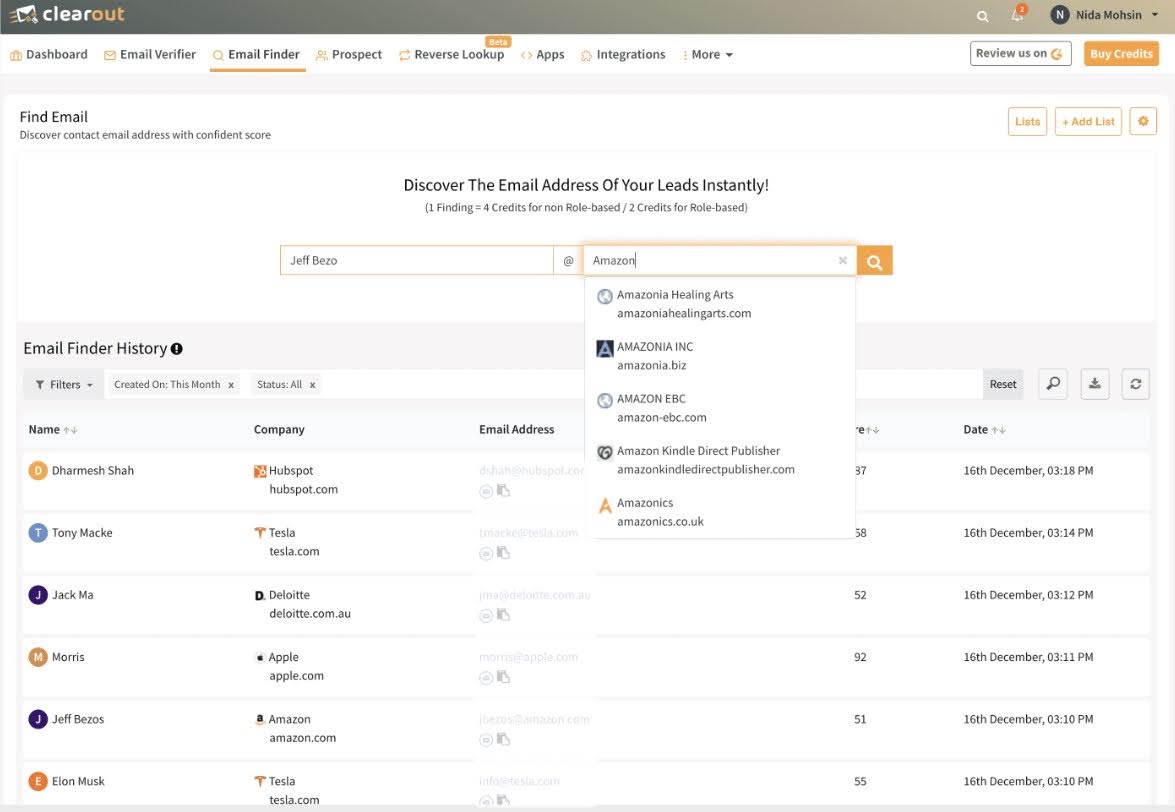The width and height of the screenshot is (1175, 812).
Task: Click the Clearout logo
Action: click(x=67, y=14)
